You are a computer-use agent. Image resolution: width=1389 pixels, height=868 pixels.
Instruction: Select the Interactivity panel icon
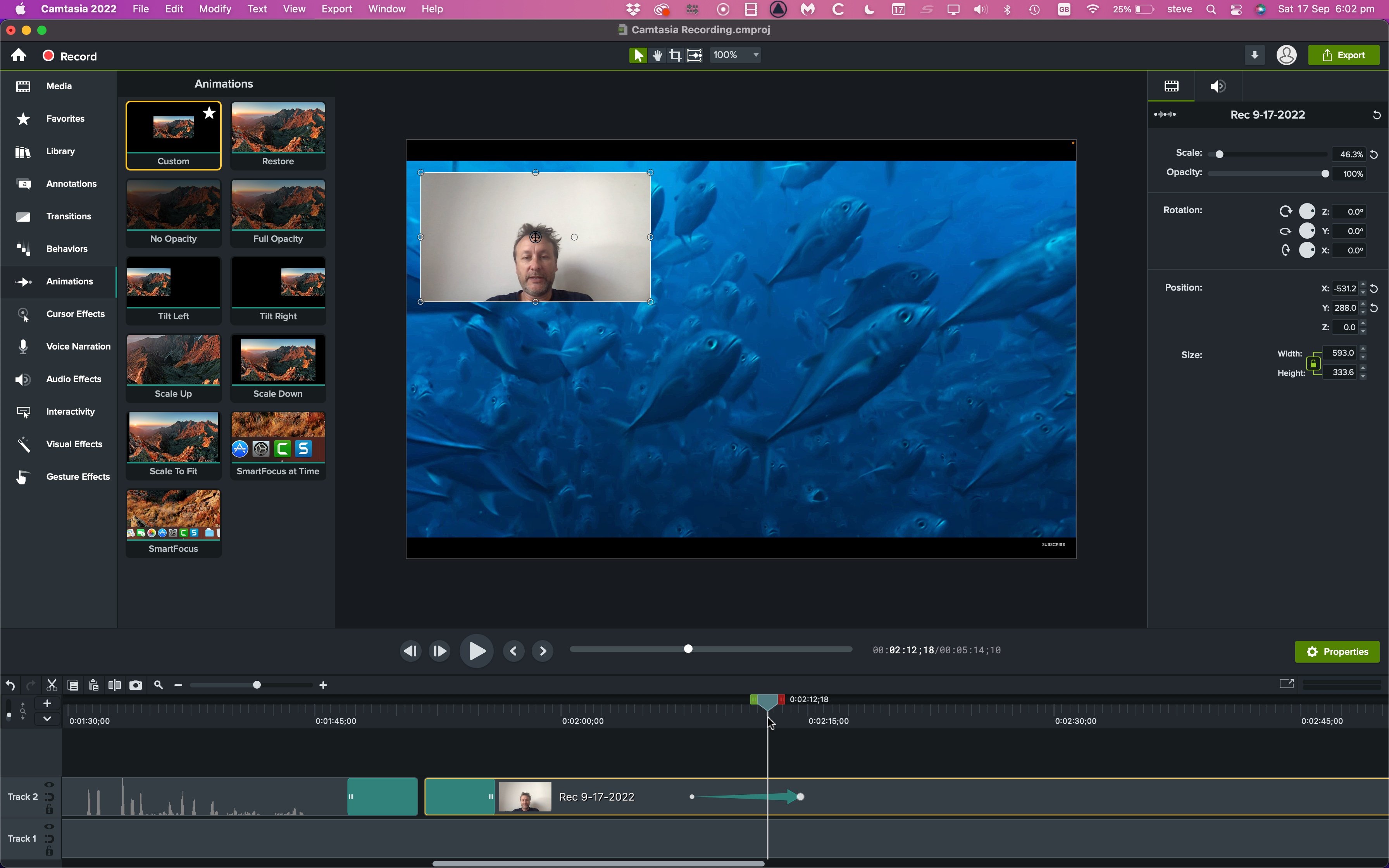(x=22, y=411)
